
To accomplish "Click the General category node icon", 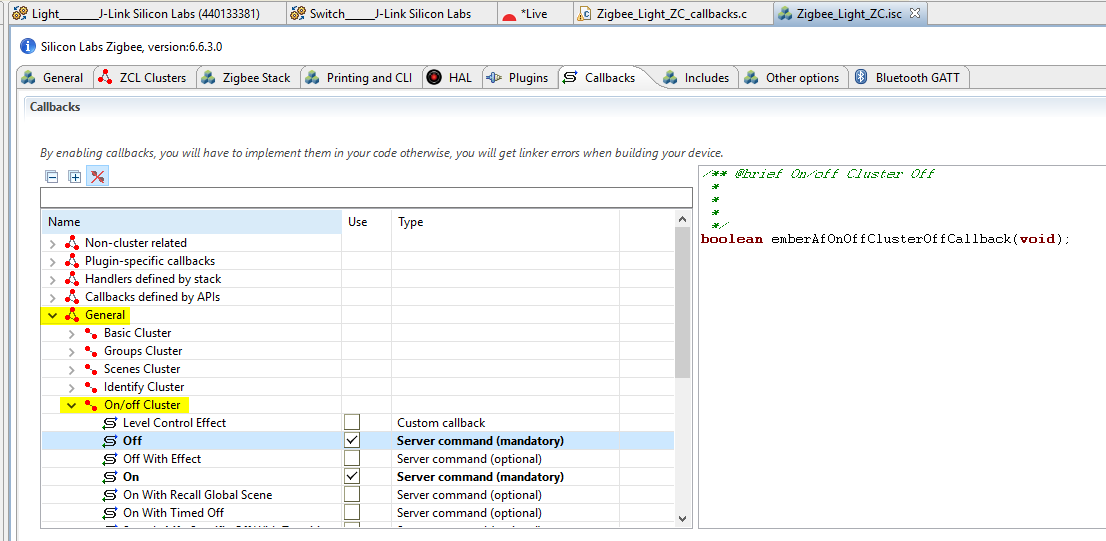I will tap(71, 315).
